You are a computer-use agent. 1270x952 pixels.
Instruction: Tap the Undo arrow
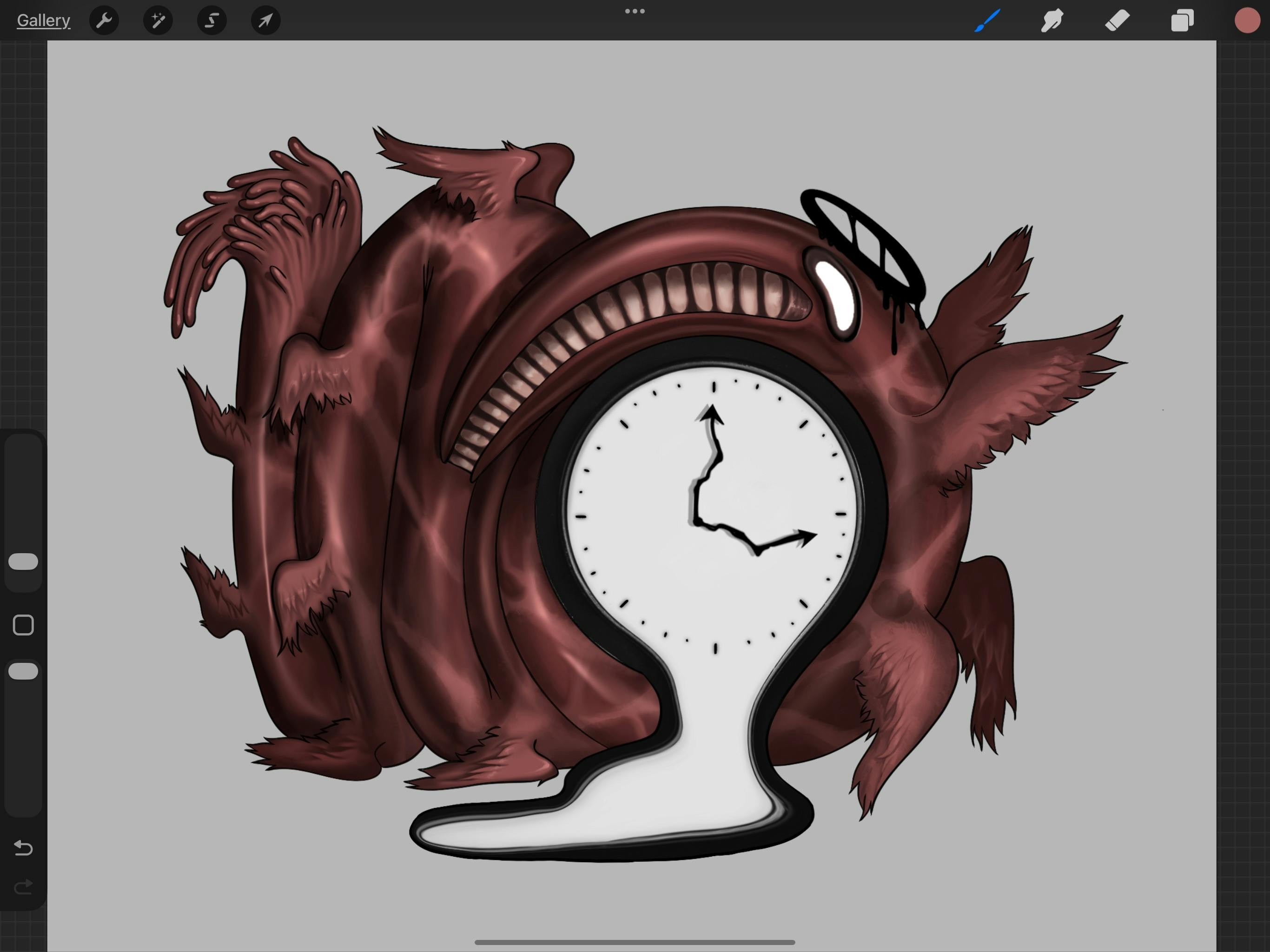pos(24,847)
